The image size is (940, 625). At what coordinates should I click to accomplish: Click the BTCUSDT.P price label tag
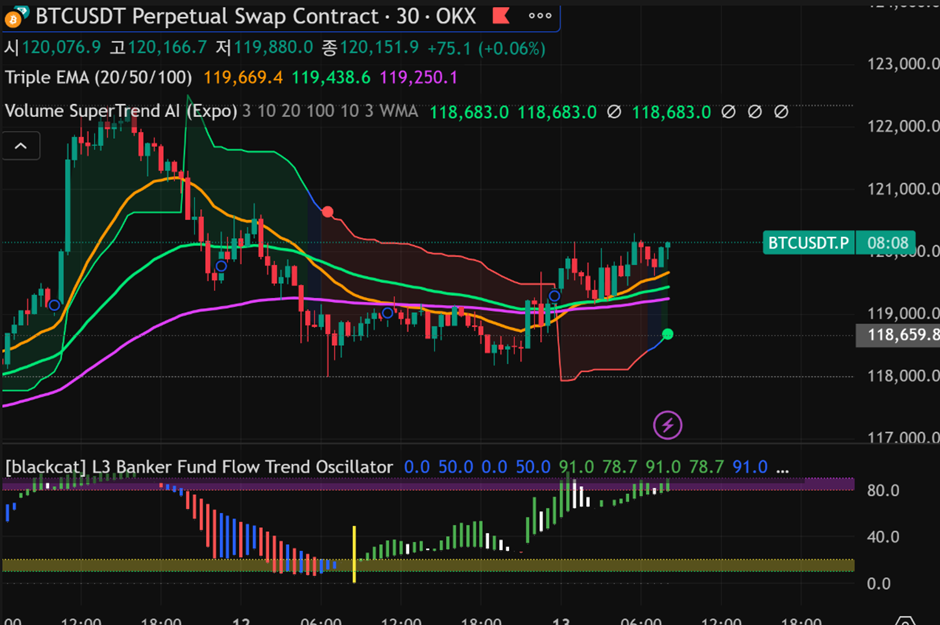click(809, 243)
